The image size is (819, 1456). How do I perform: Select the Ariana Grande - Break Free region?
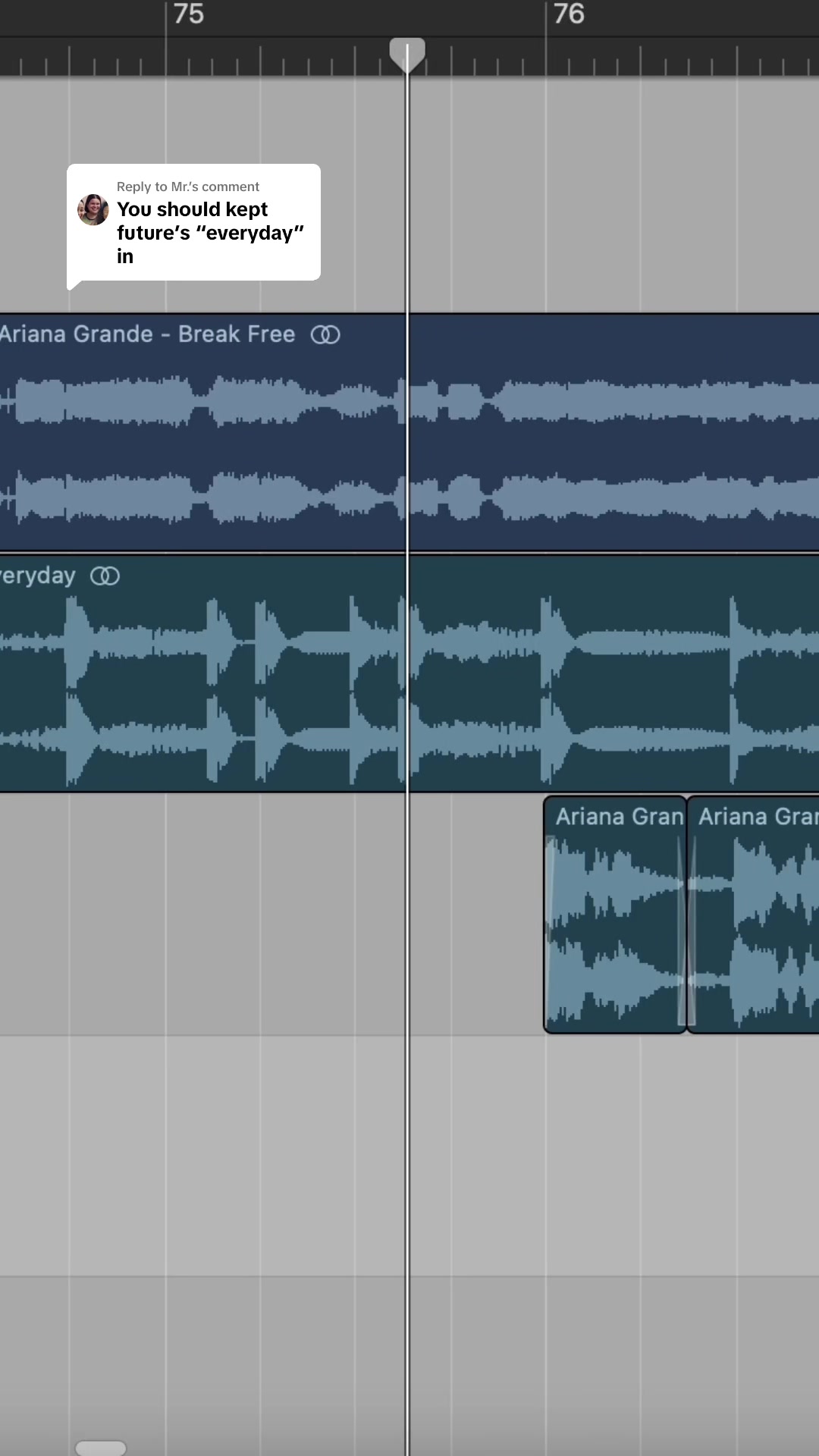coord(409,432)
